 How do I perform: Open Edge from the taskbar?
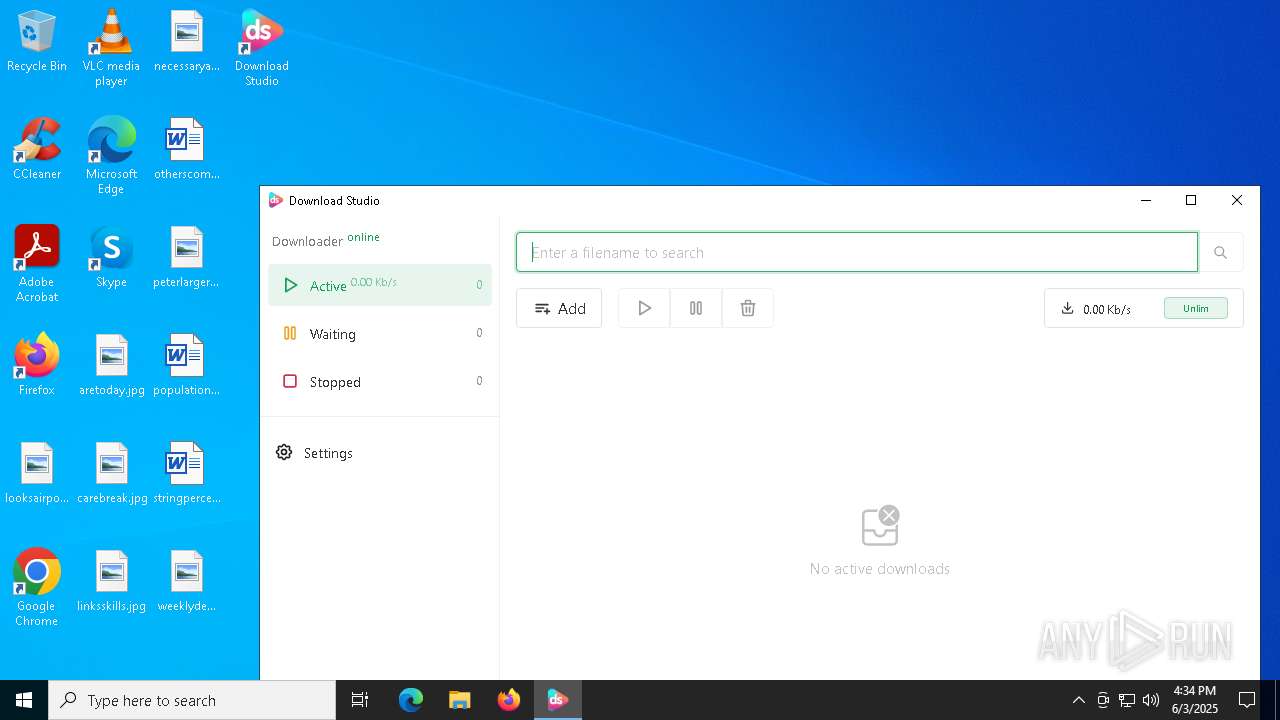click(411, 700)
